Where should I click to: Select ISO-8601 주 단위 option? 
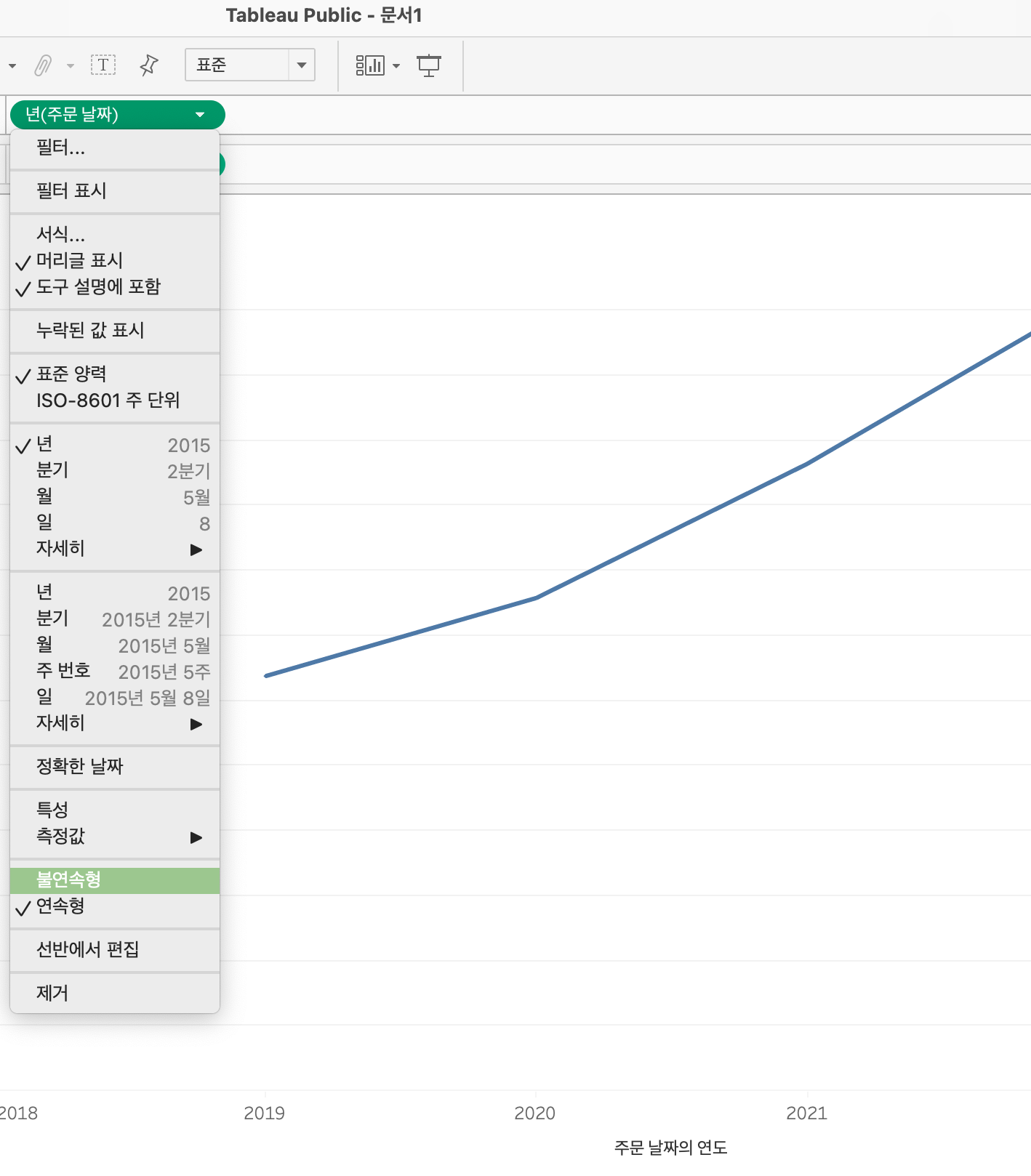coord(115,400)
